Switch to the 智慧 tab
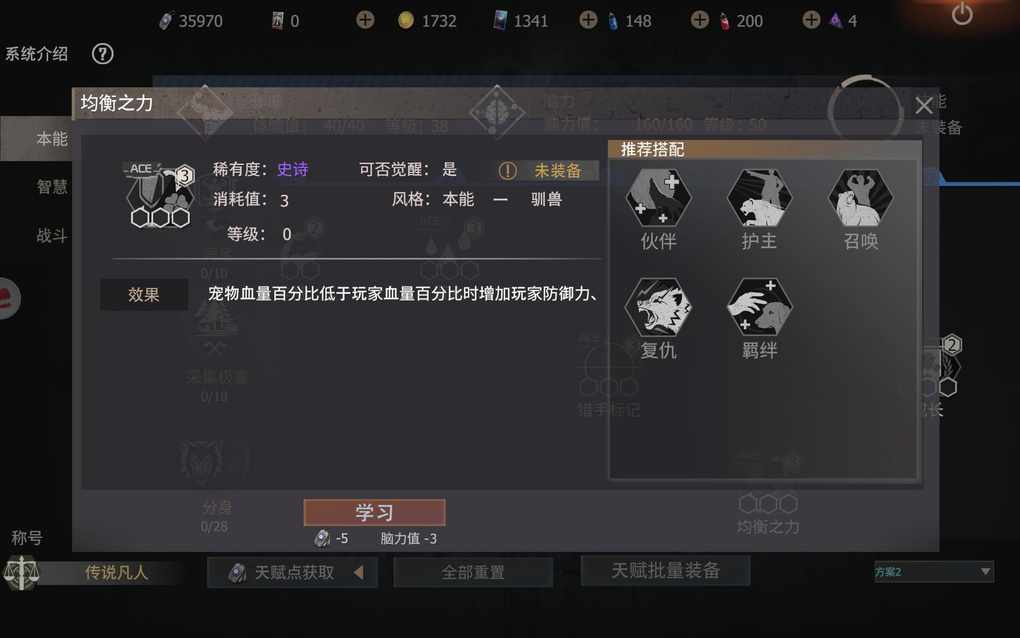Image resolution: width=1020 pixels, height=638 pixels. click(x=51, y=187)
